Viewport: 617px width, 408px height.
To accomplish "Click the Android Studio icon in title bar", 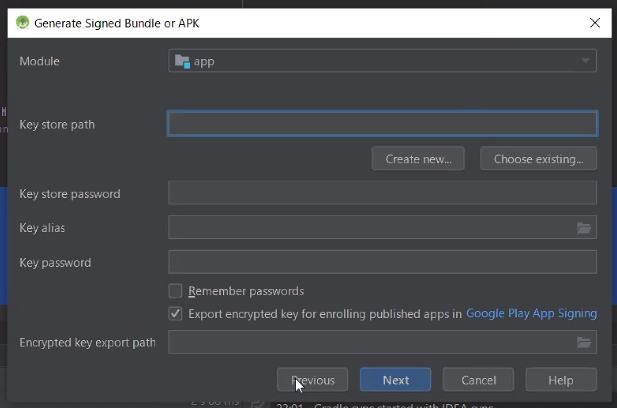I will (22, 22).
